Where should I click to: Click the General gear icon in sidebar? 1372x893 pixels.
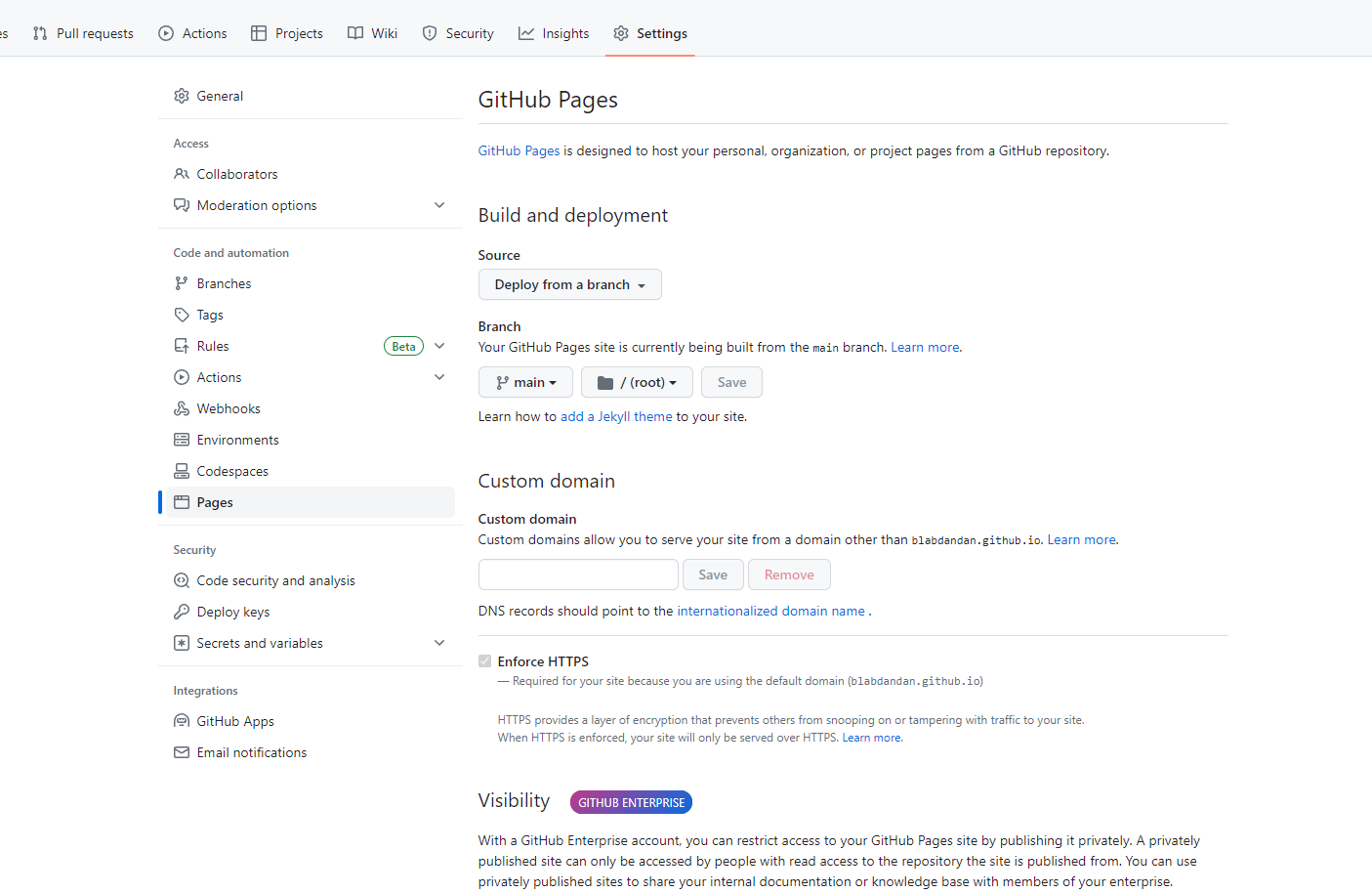[x=182, y=96]
